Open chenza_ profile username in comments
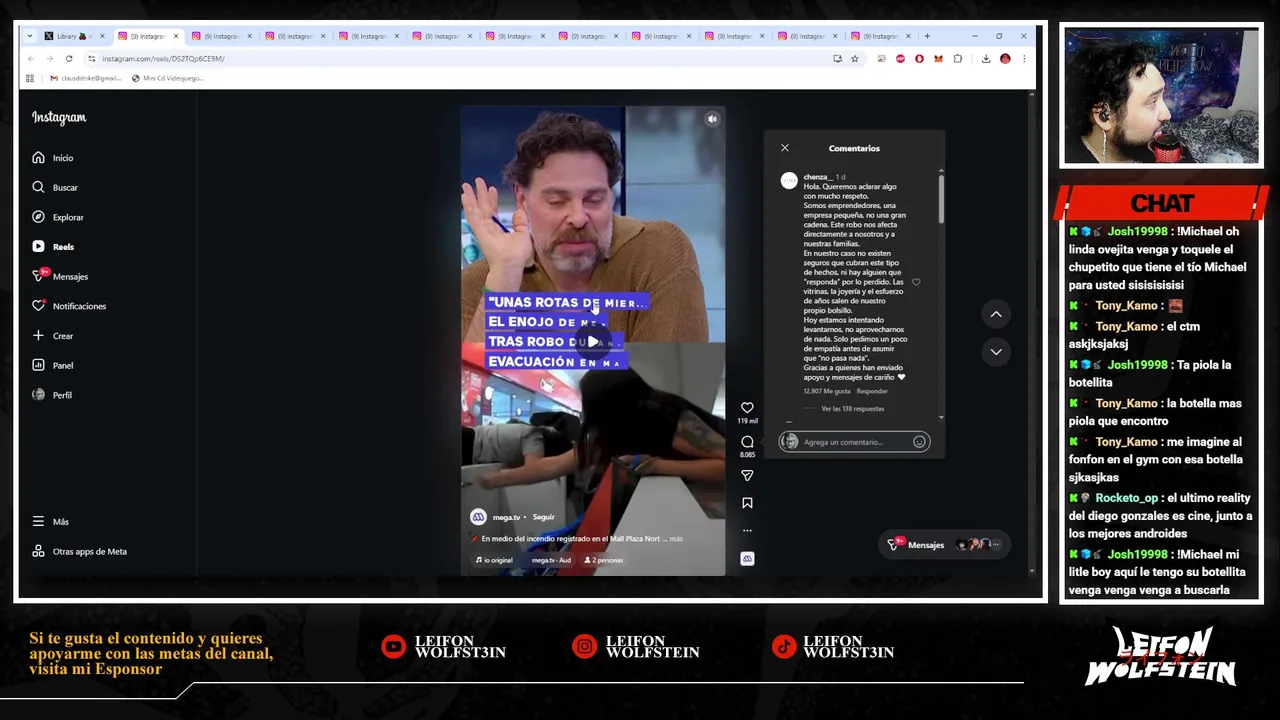Image resolution: width=1280 pixels, height=720 pixels. click(x=818, y=177)
